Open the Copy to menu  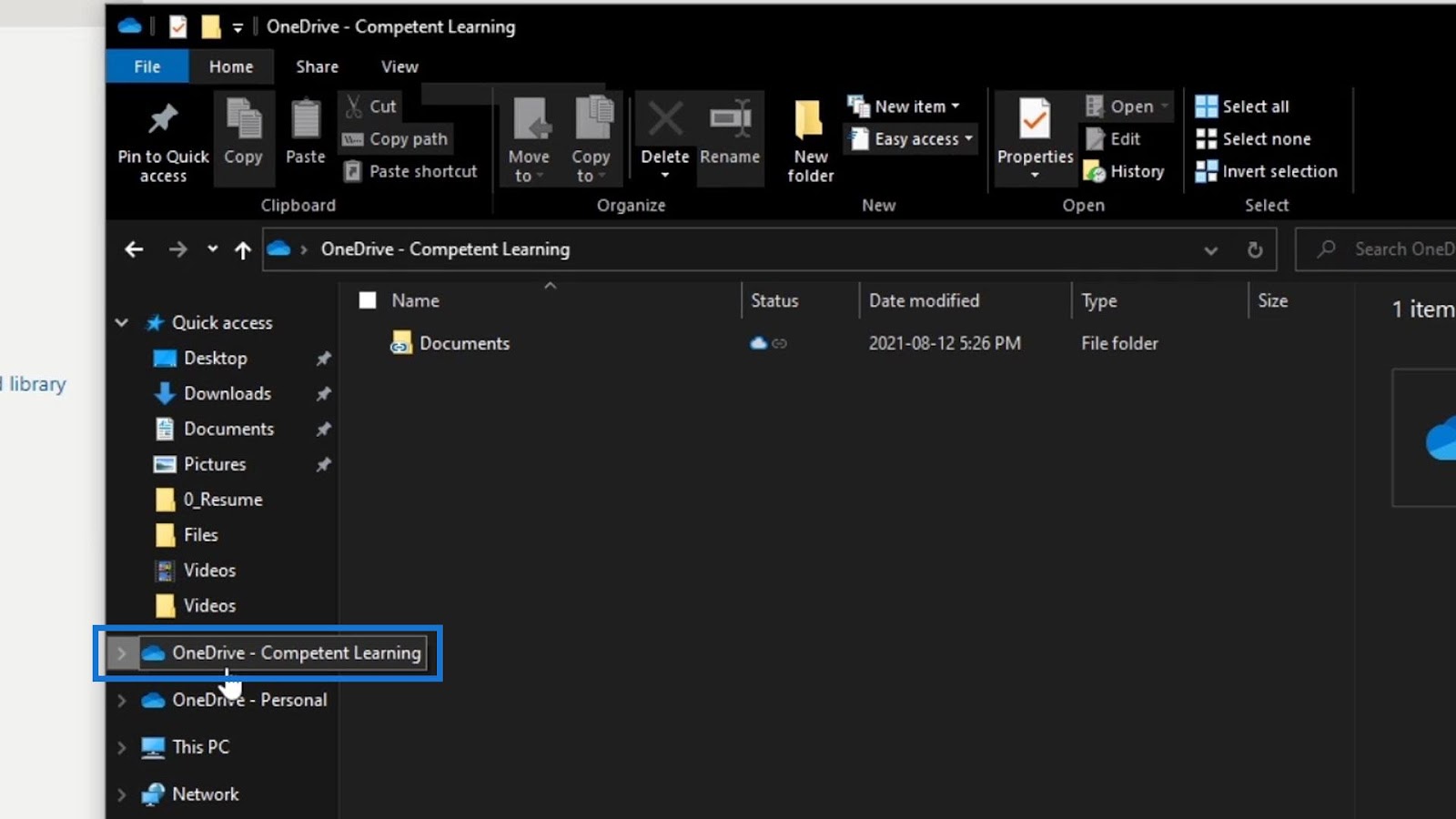(x=591, y=139)
